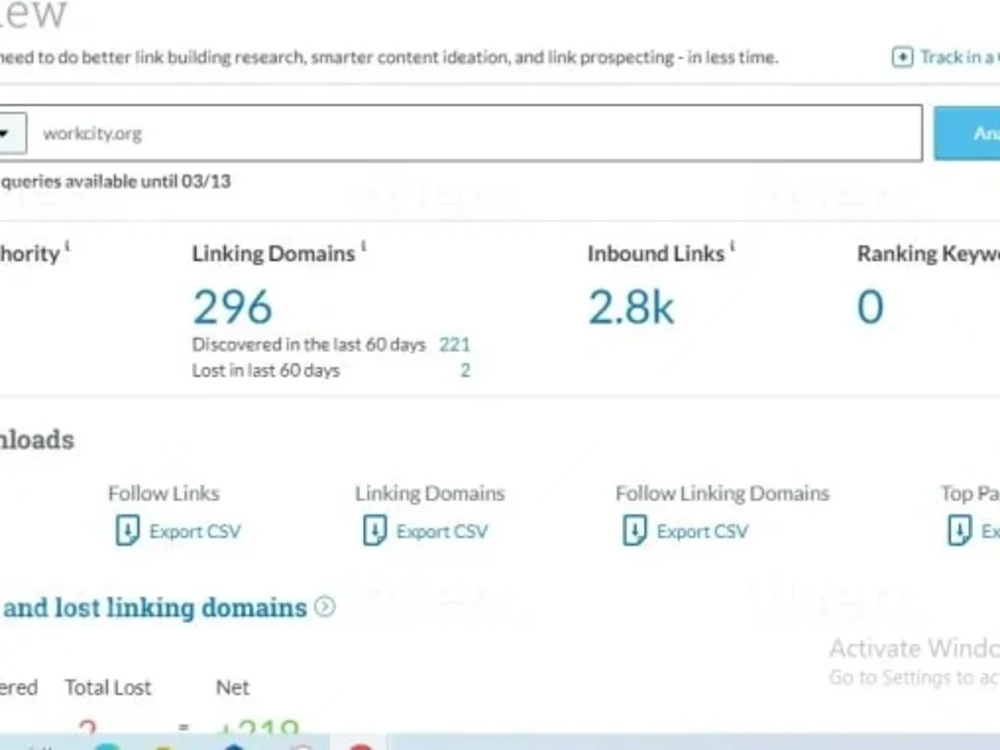Click info icon next to Linking Domains
Screen dimensions: 1000x750
[x=364, y=246]
